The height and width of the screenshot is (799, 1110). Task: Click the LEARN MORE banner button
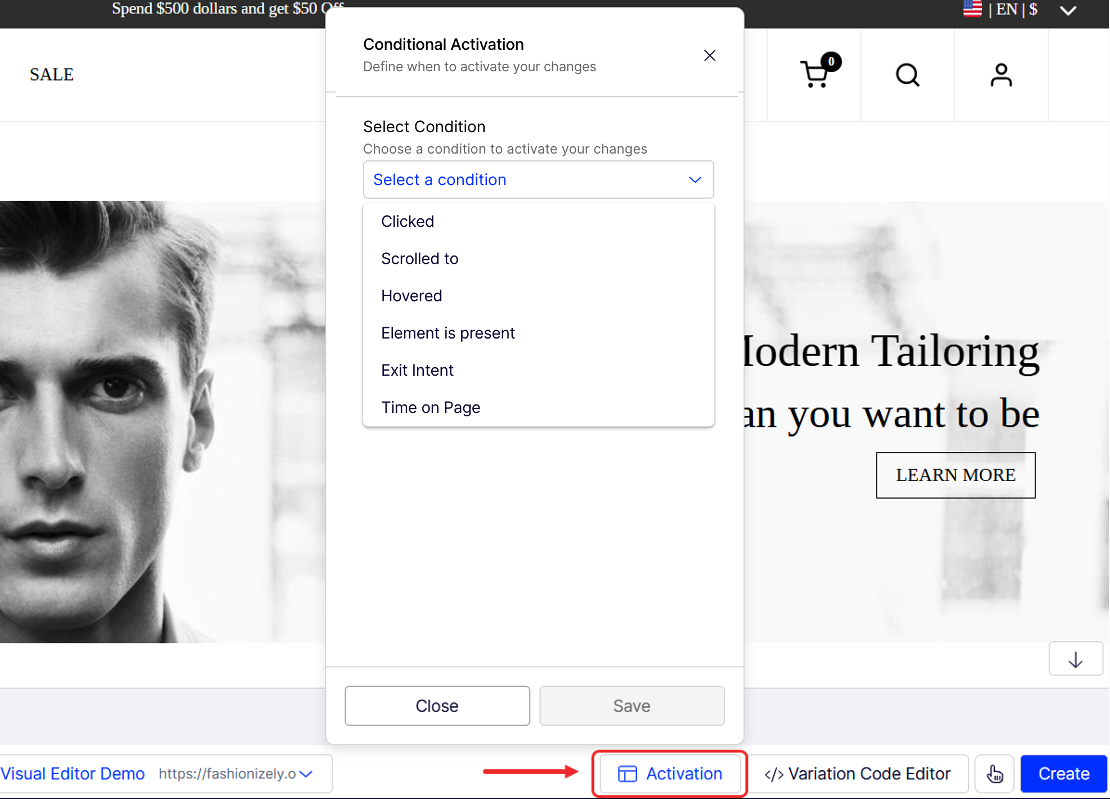[955, 476]
